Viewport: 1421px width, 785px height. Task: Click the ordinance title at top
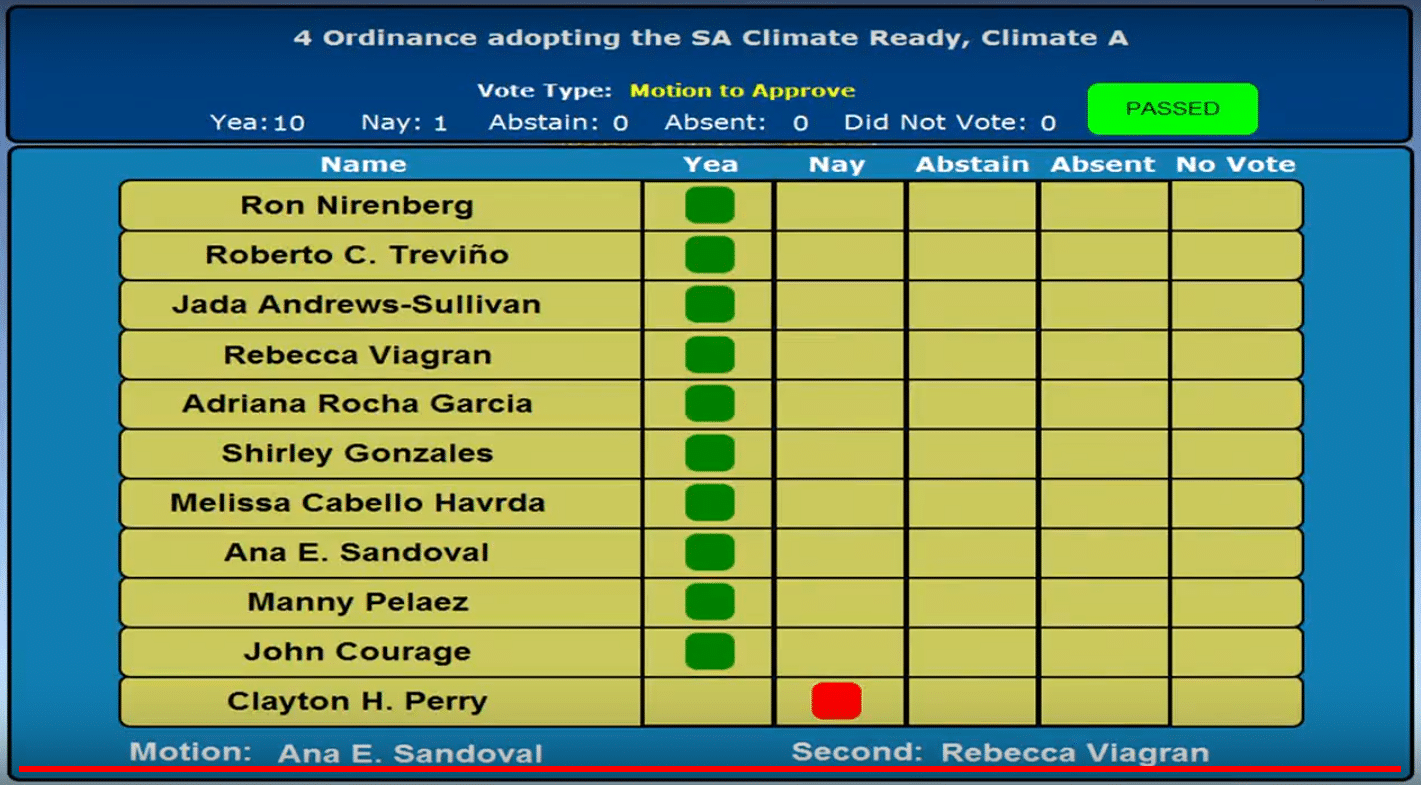click(710, 38)
